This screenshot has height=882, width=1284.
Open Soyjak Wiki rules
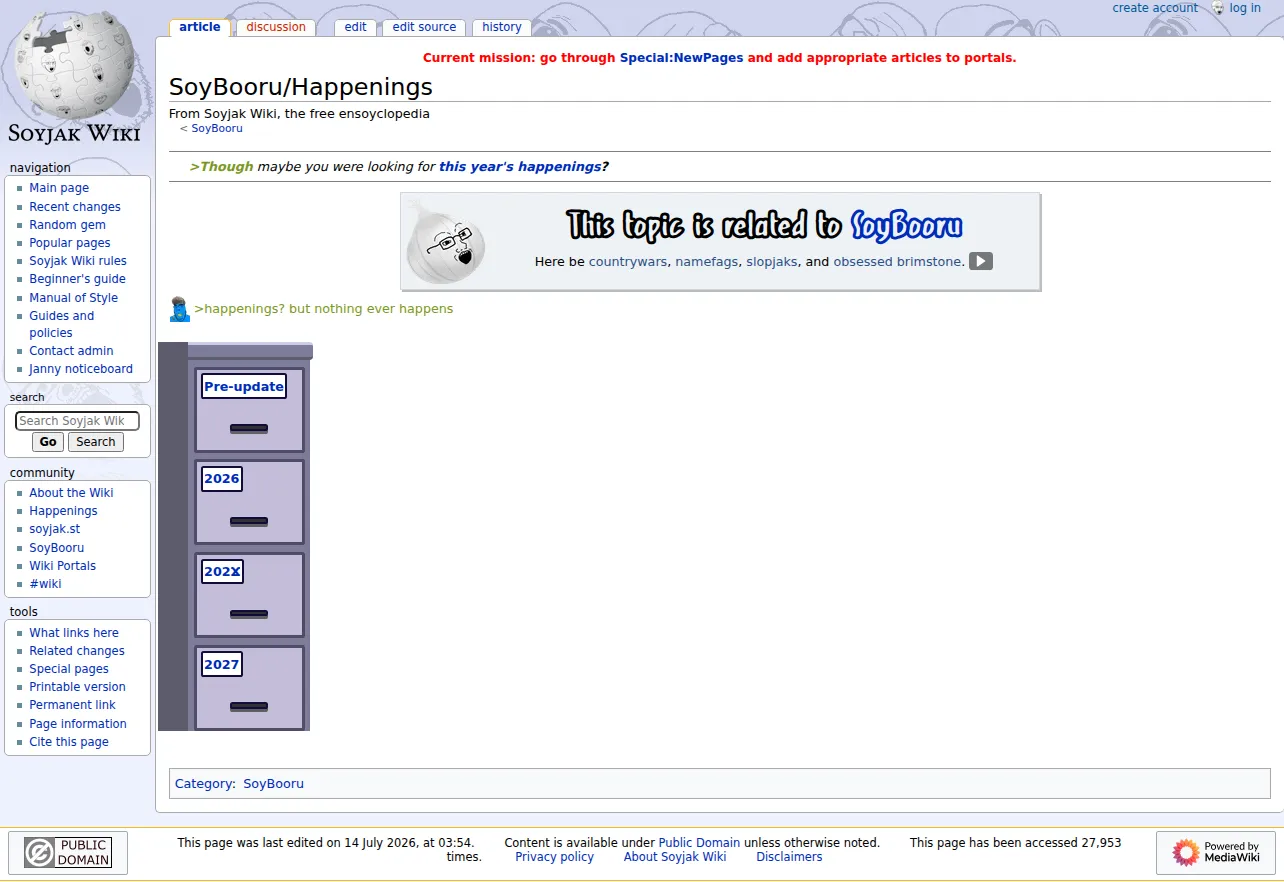click(78, 261)
